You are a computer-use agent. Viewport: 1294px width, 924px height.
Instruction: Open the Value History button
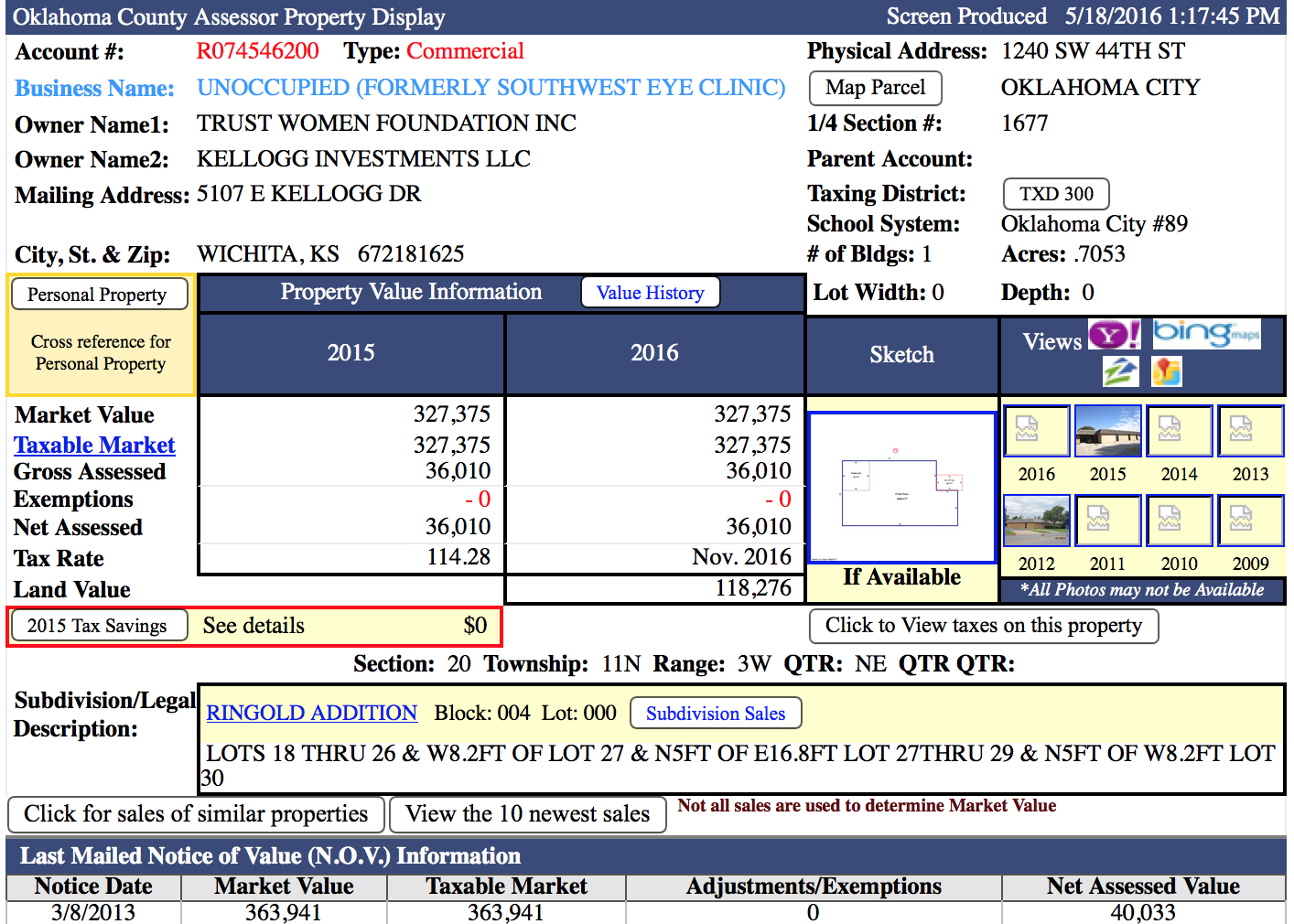coord(650,293)
